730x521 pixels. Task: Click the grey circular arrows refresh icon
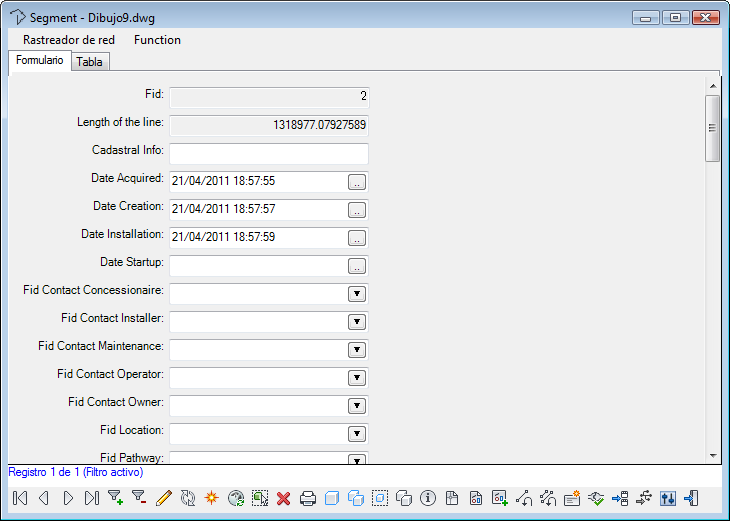(188, 498)
